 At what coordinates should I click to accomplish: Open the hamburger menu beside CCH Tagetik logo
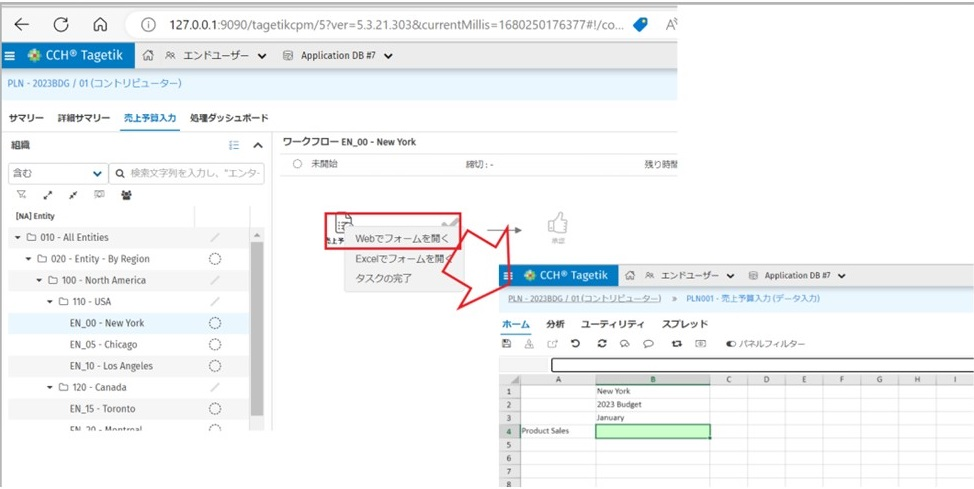point(11,56)
